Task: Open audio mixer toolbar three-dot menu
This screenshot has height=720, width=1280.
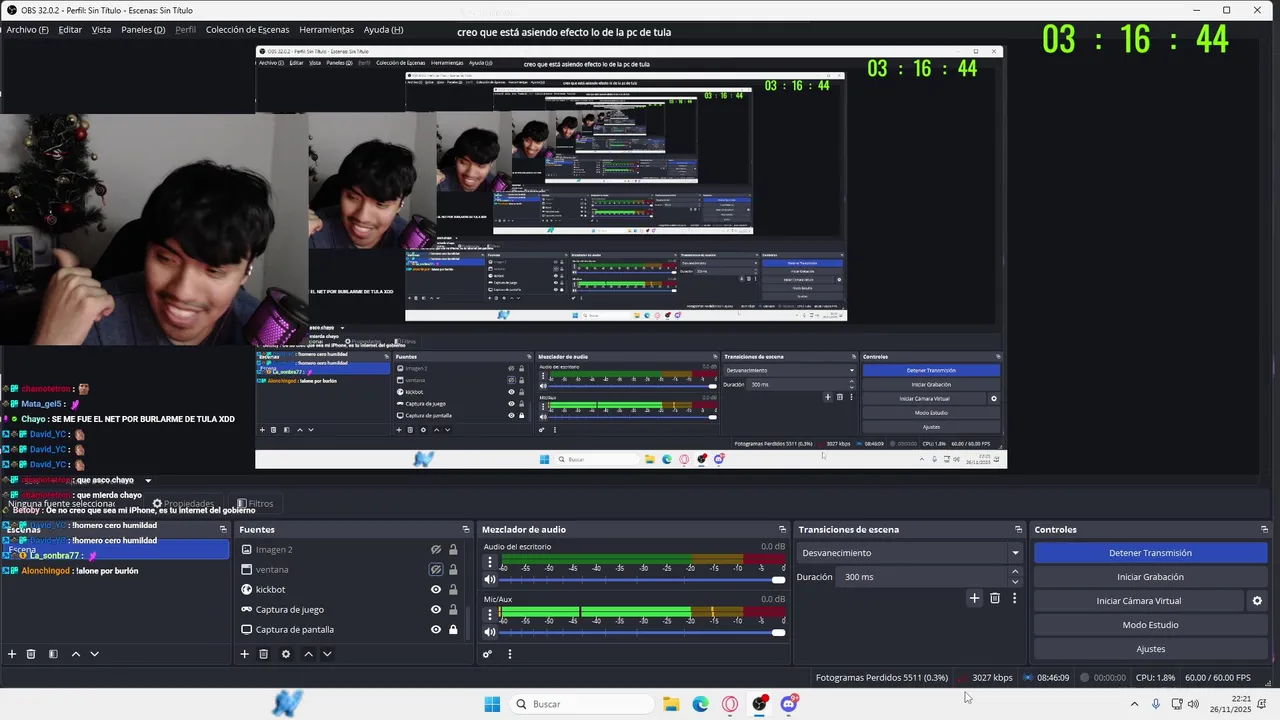Action: click(x=509, y=654)
